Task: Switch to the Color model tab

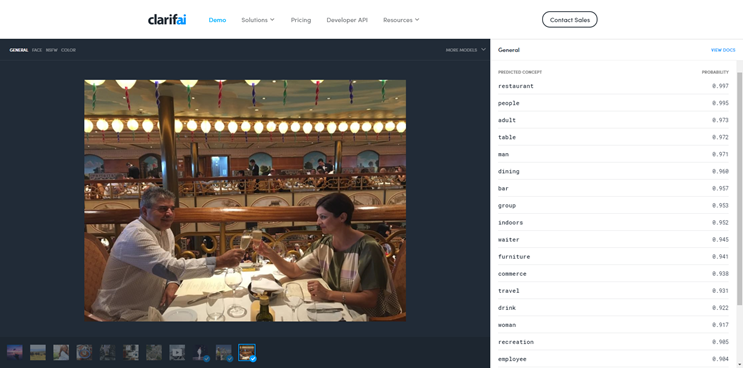Action: [68, 50]
